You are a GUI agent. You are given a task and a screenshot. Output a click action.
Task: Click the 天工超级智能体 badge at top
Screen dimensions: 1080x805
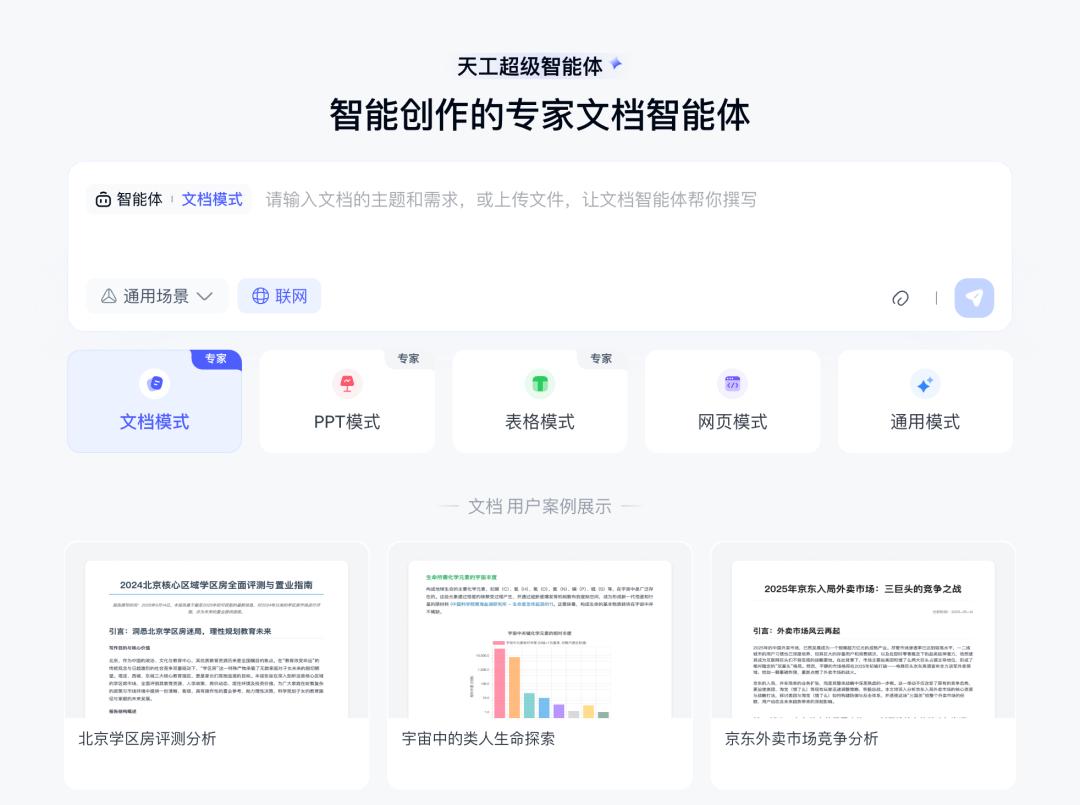click(x=539, y=67)
